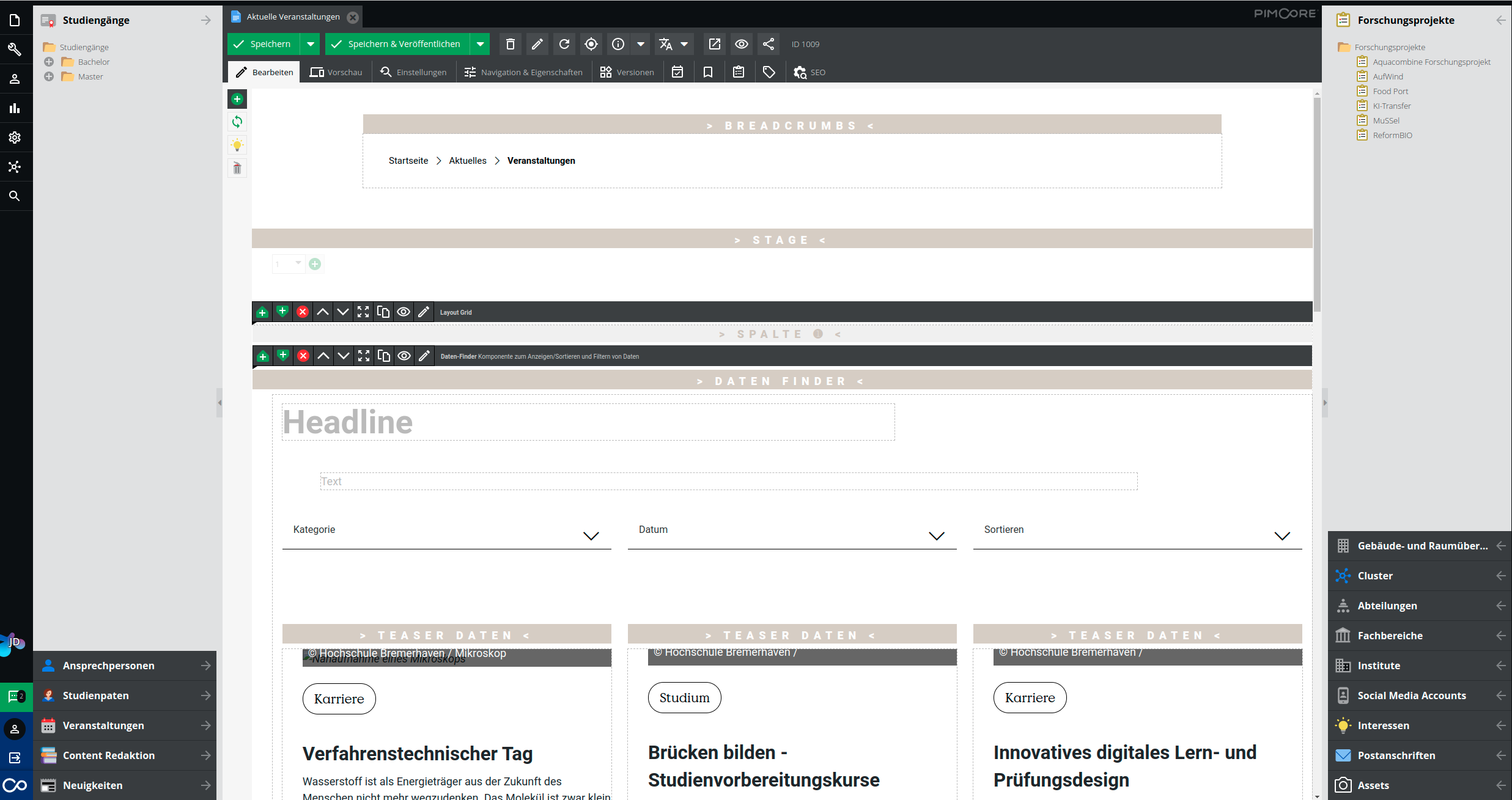Toggle visibility eye on Daten-Finder block
Viewport: 1512px width, 800px height.
(x=404, y=356)
